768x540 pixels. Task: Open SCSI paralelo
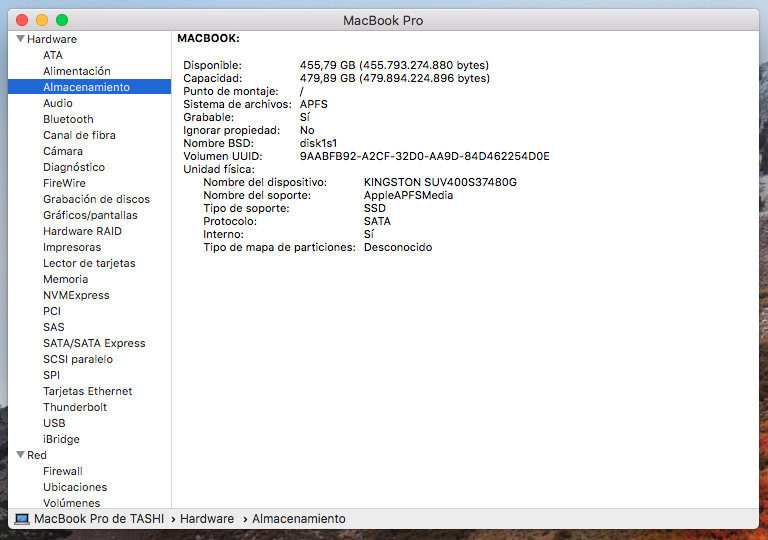[78, 359]
